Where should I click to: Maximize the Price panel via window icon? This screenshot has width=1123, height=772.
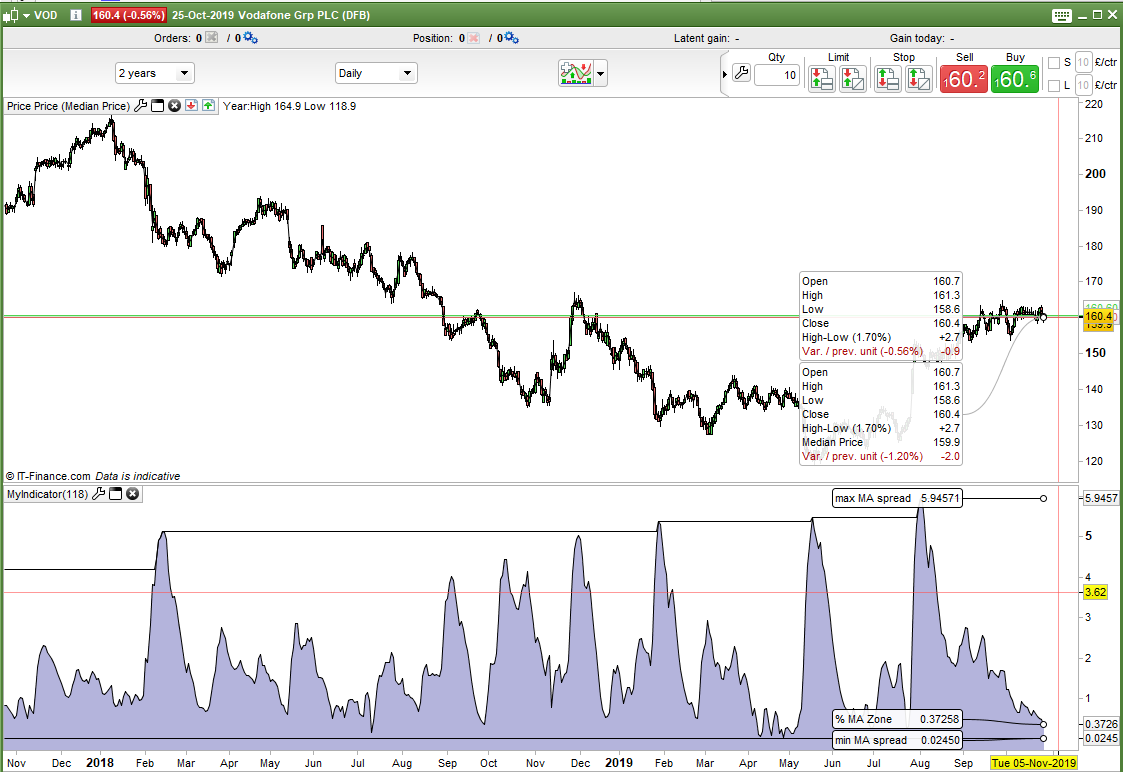tap(158, 106)
